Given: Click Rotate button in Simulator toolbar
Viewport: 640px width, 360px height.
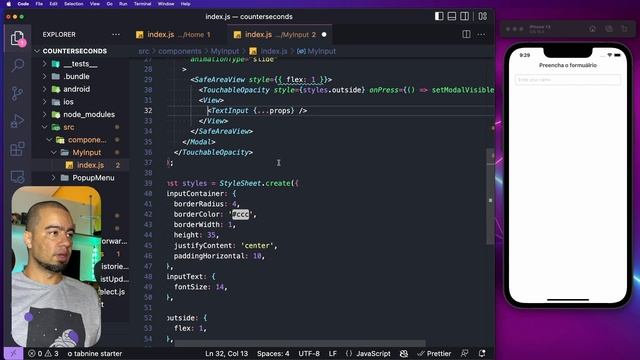Looking at the screenshot, I should tap(624, 29).
